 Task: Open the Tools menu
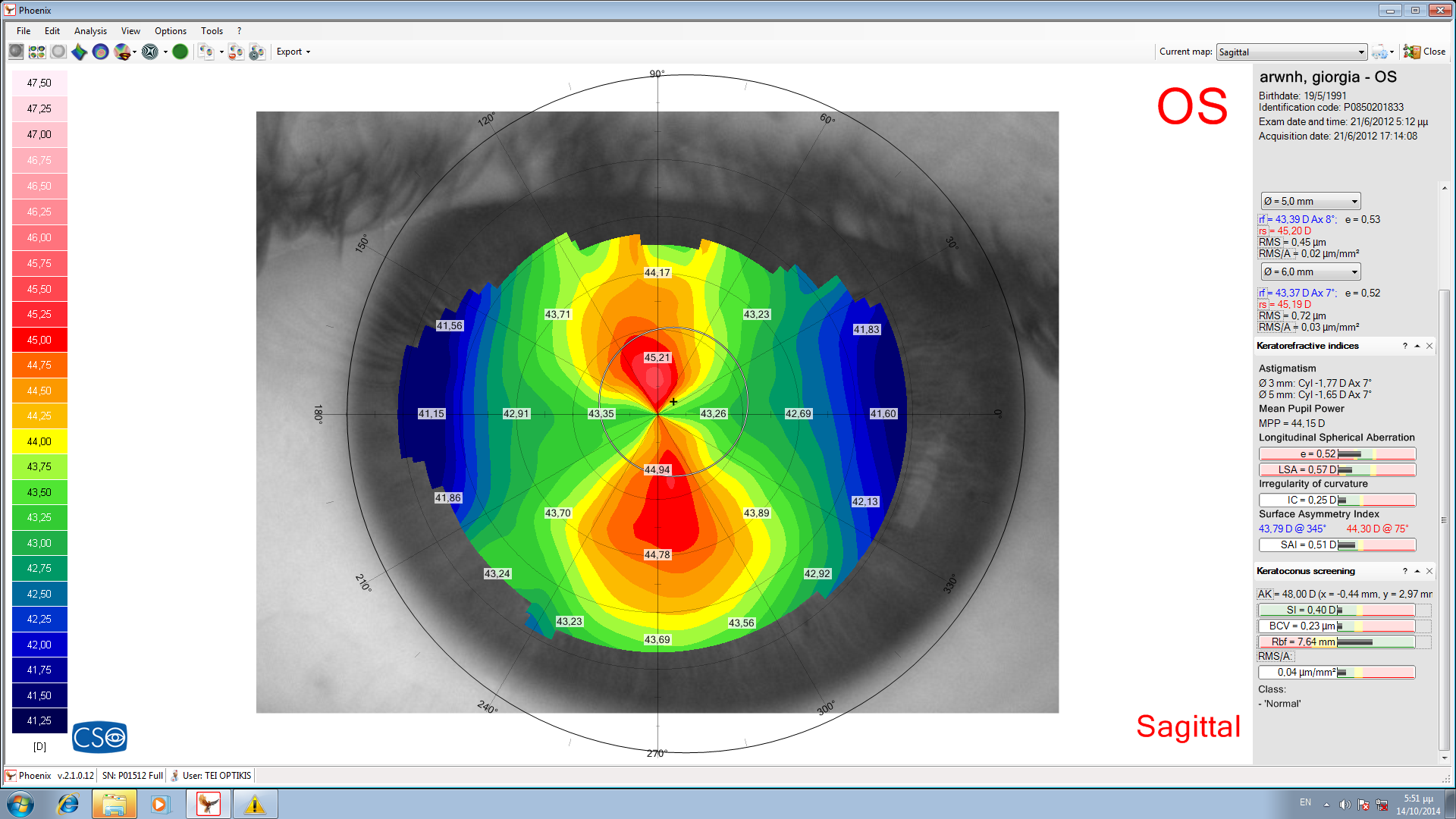[212, 31]
